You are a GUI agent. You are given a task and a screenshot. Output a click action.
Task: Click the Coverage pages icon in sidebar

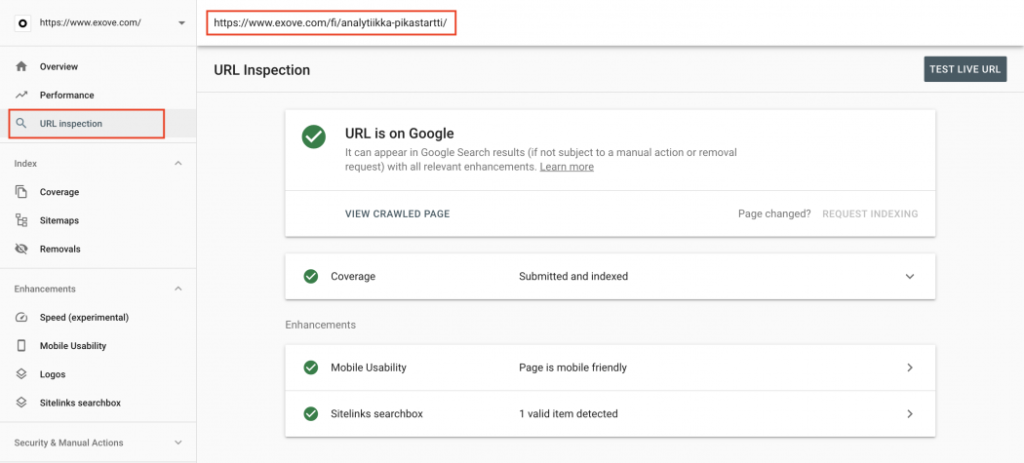click(x=22, y=192)
